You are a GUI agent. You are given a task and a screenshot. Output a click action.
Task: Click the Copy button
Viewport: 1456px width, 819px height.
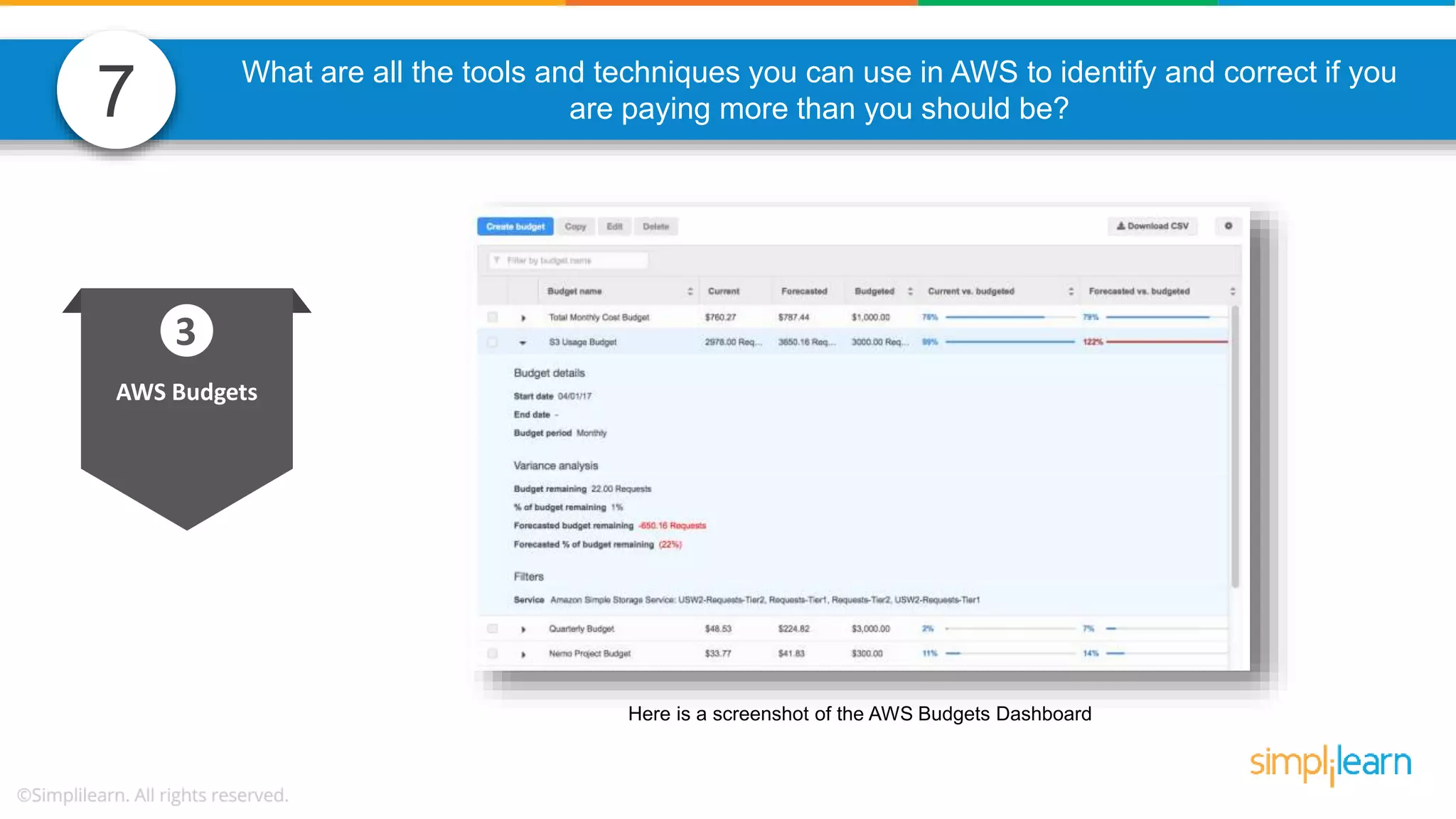[576, 227]
